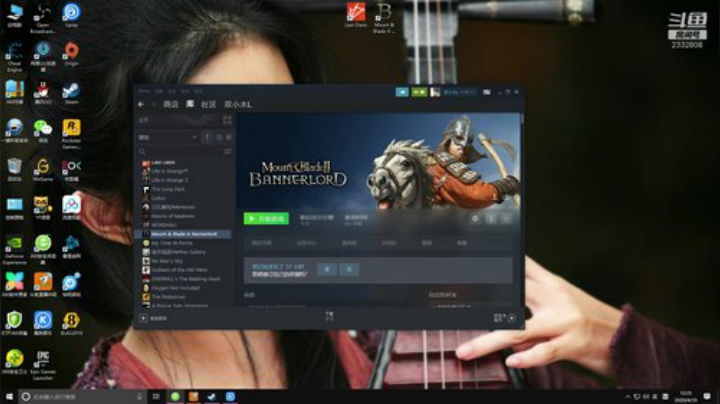Open the GeForce Experience desktop icon
720x404 pixels.
(x=14, y=250)
